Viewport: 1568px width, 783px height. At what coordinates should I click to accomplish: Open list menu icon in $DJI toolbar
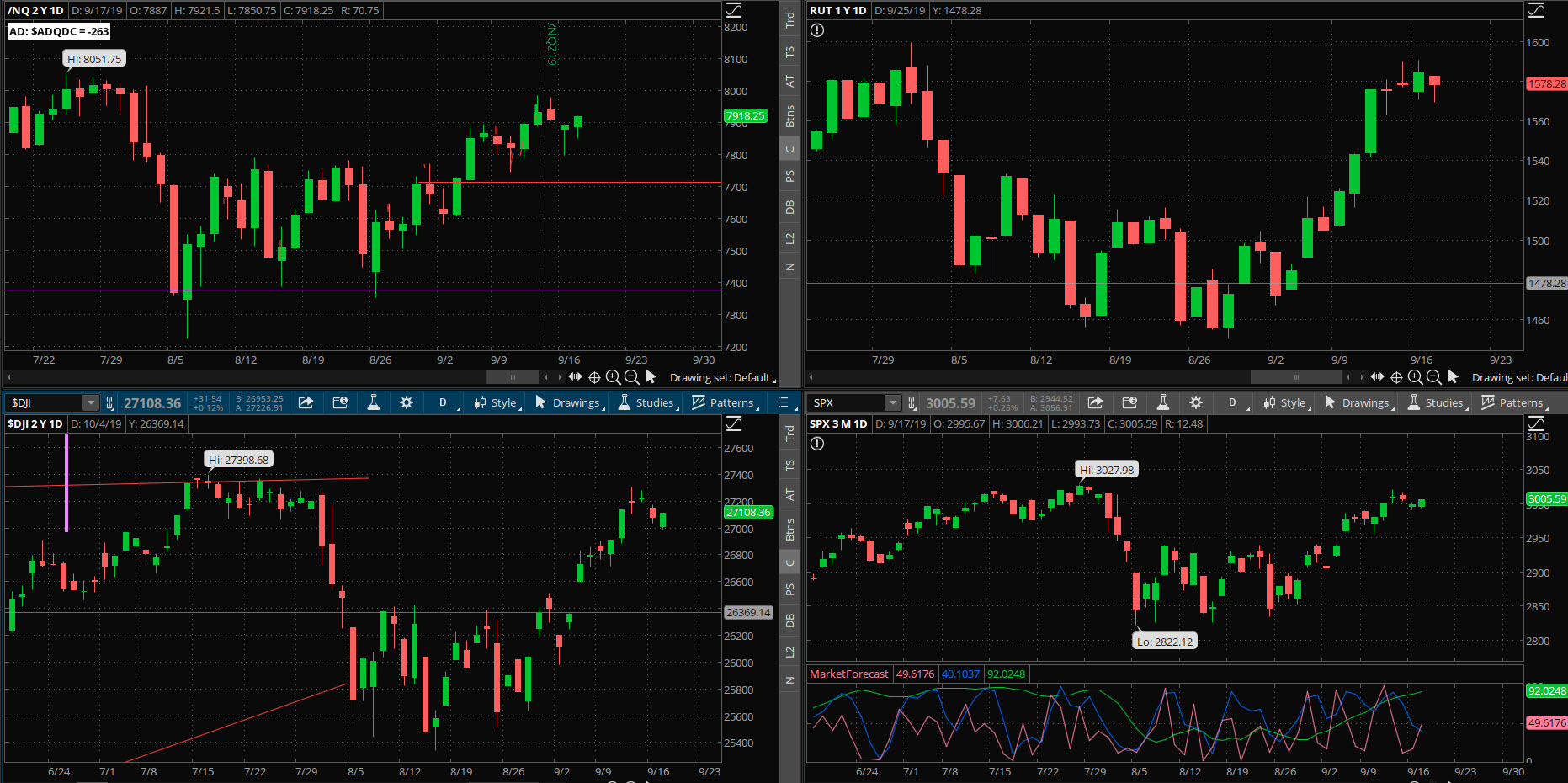pos(784,402)
